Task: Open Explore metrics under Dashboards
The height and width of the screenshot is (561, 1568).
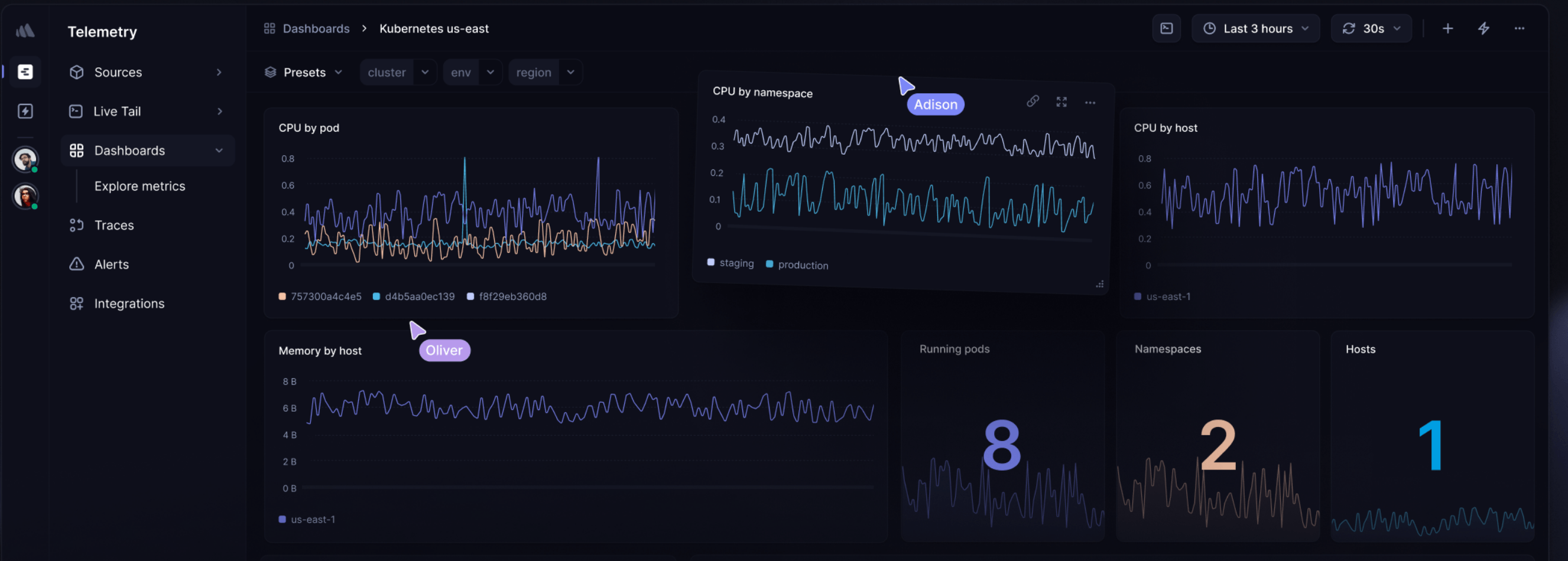Action: pos(139,186)
